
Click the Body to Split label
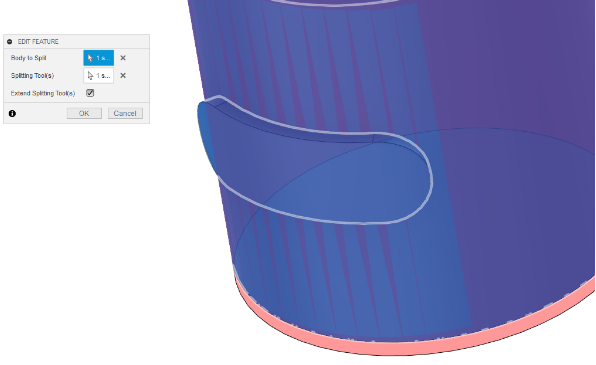click(x=29, y=58)
